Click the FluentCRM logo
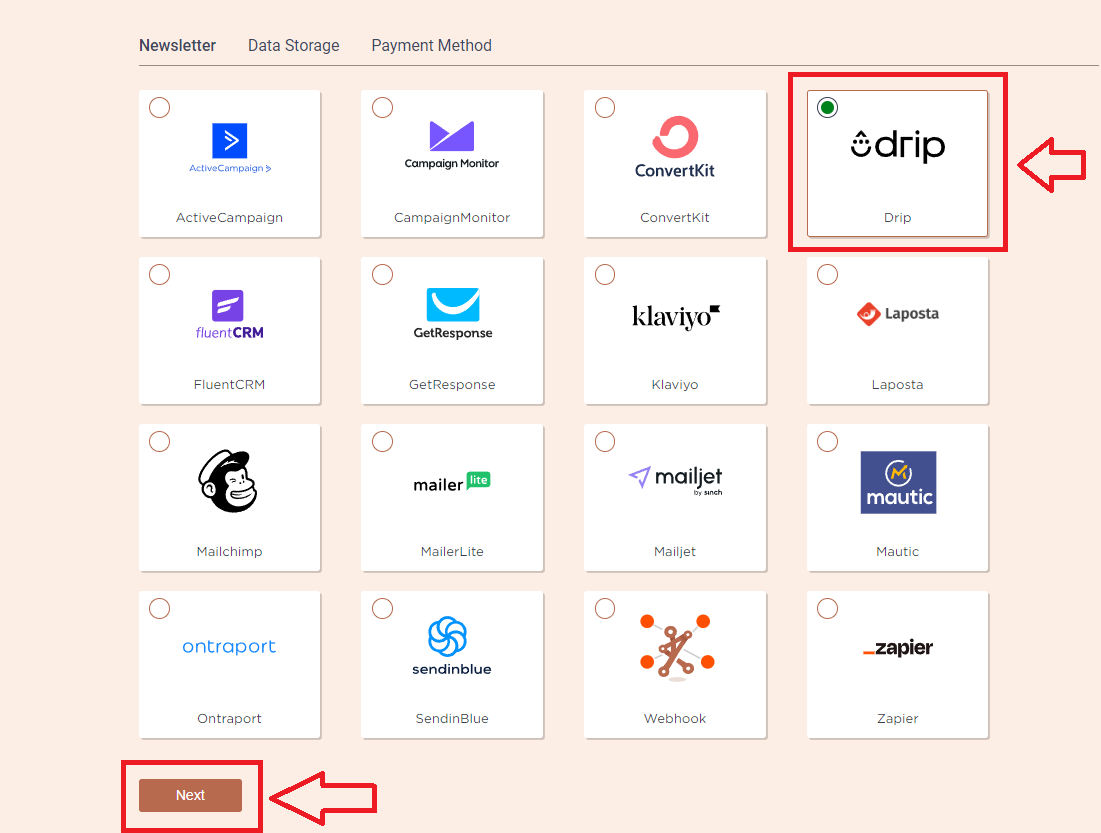 pyautogui.click(x=230, y=315)
